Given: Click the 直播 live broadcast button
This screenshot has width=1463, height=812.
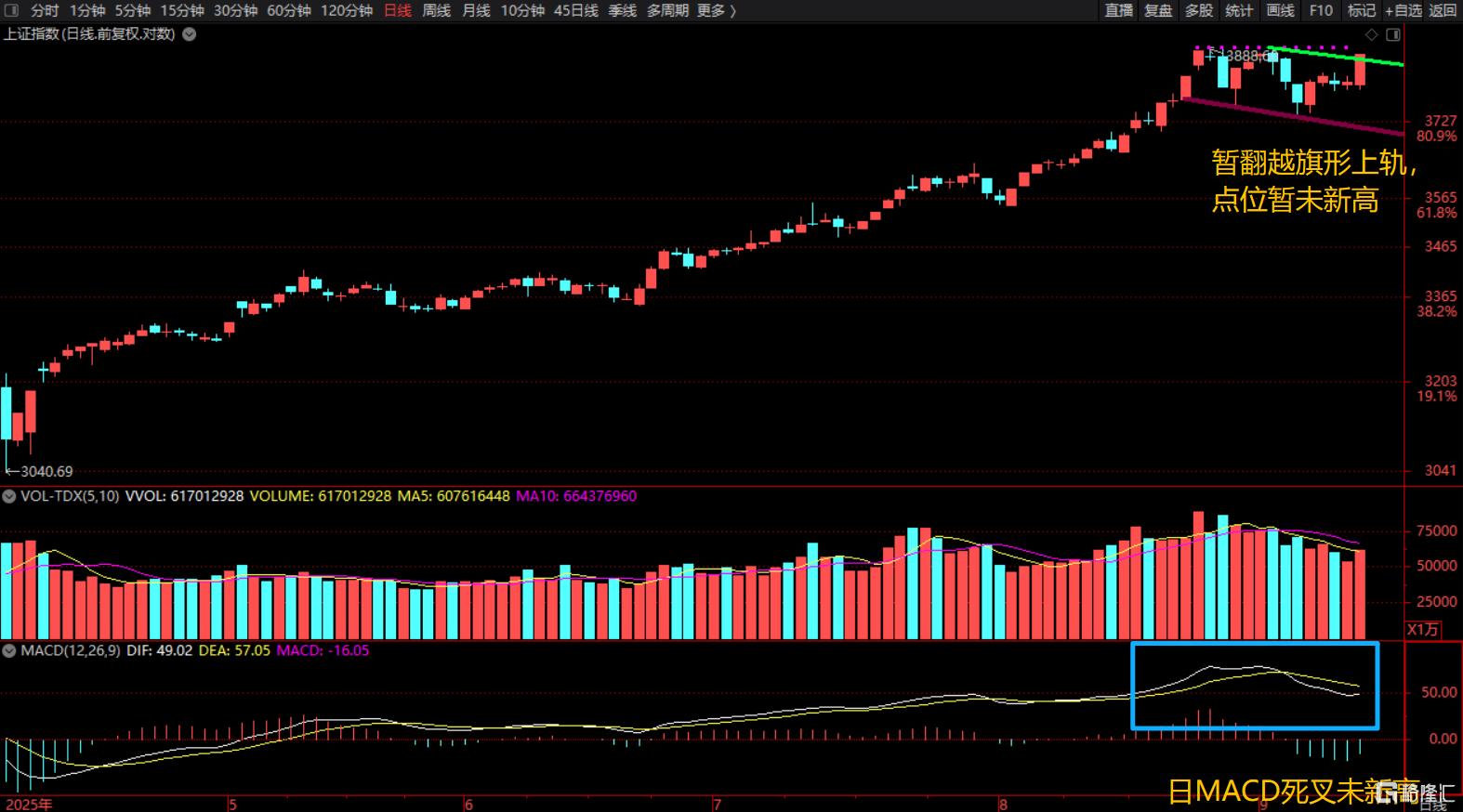Looking at the screenshot, I should tap(1118, 10).
